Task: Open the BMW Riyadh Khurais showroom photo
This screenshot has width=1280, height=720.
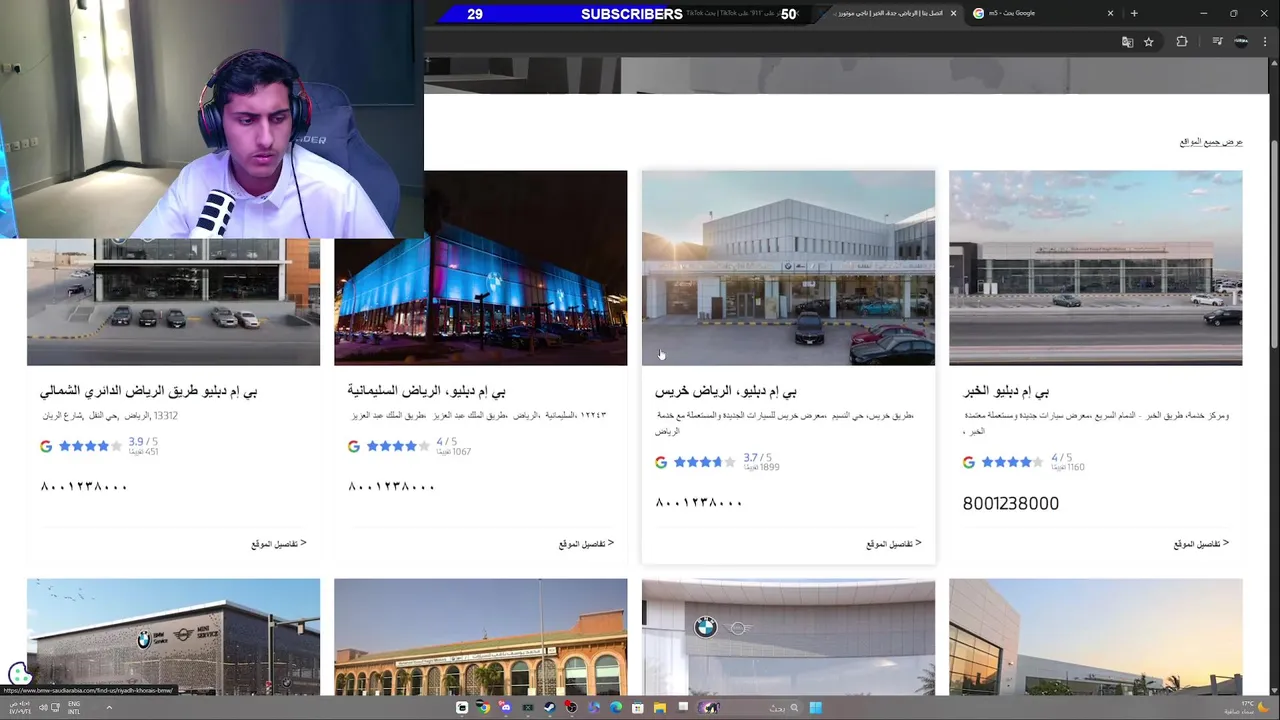Action: click(x=788, y=268)
